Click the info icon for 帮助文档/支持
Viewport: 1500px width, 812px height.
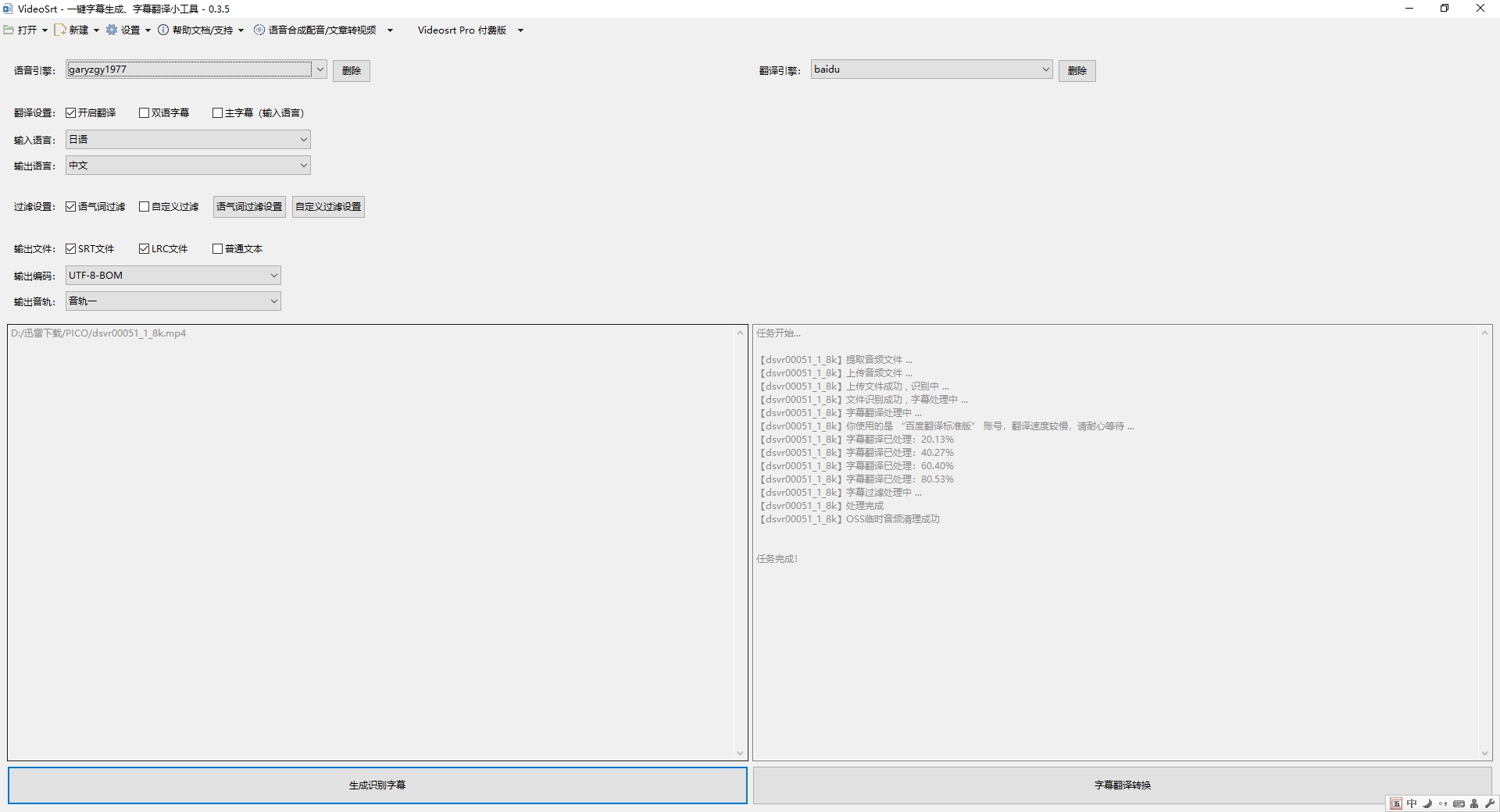[163, 30]
